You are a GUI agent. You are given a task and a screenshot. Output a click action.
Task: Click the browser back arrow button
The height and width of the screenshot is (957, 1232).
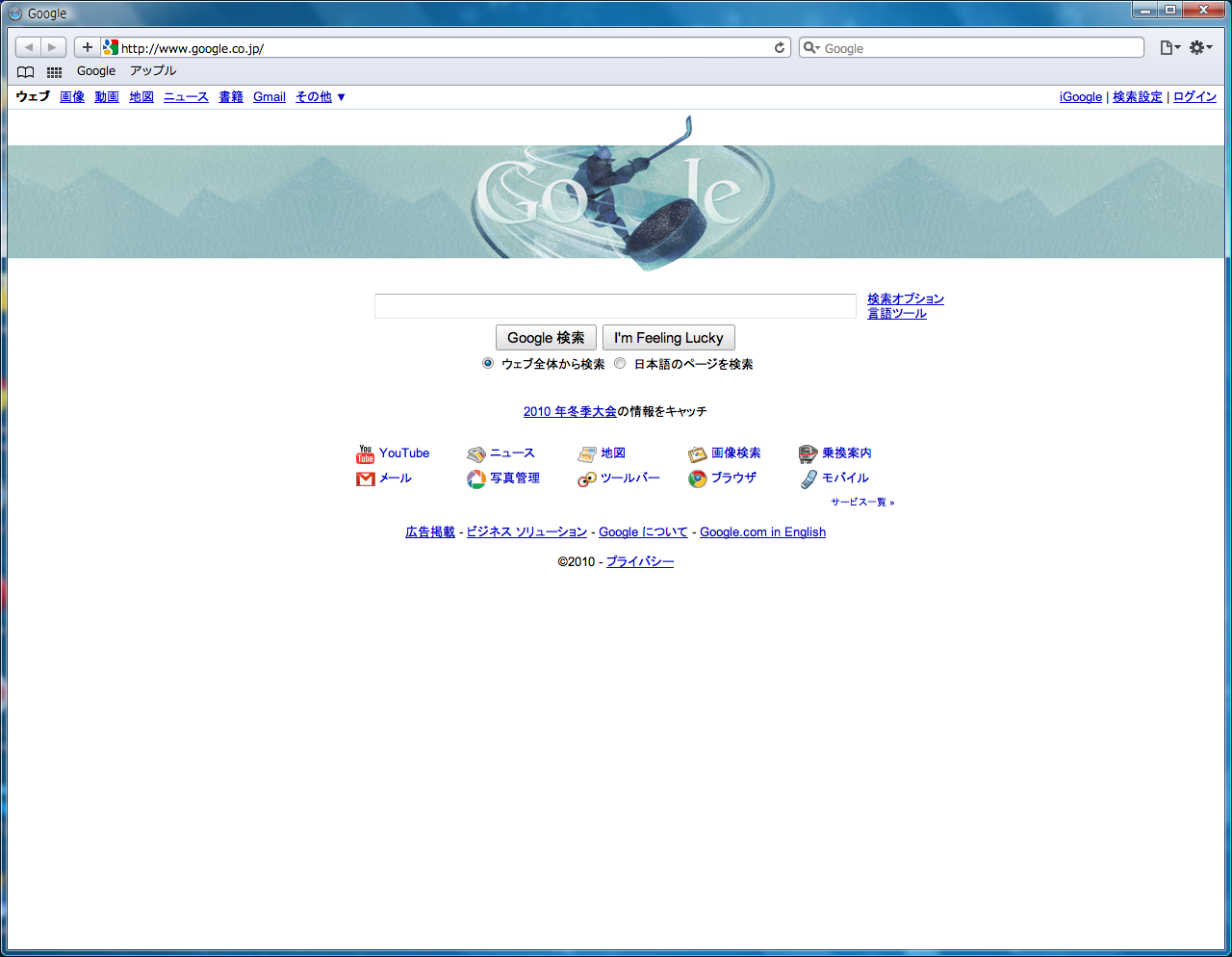click(x=28, y=47)
